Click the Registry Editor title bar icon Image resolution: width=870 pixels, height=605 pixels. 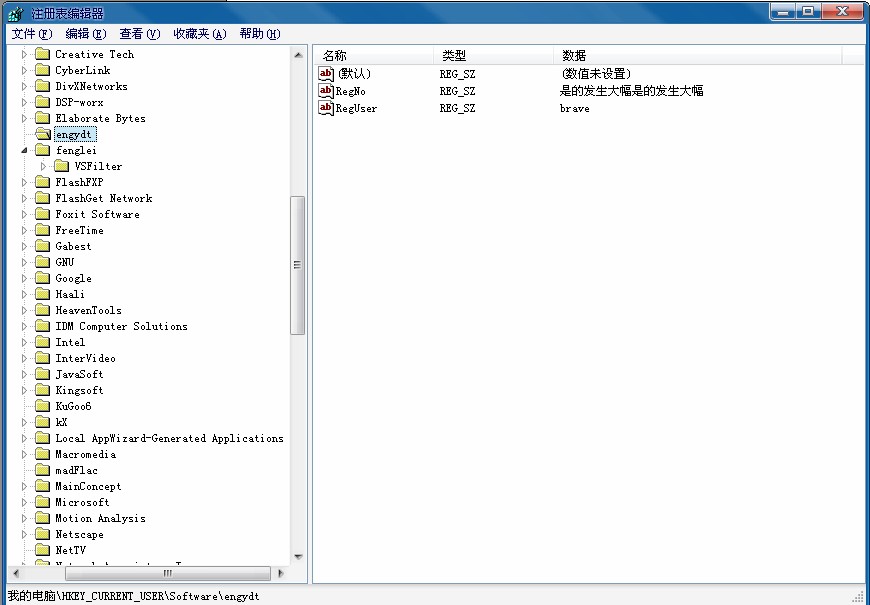(x=16, y=13)
